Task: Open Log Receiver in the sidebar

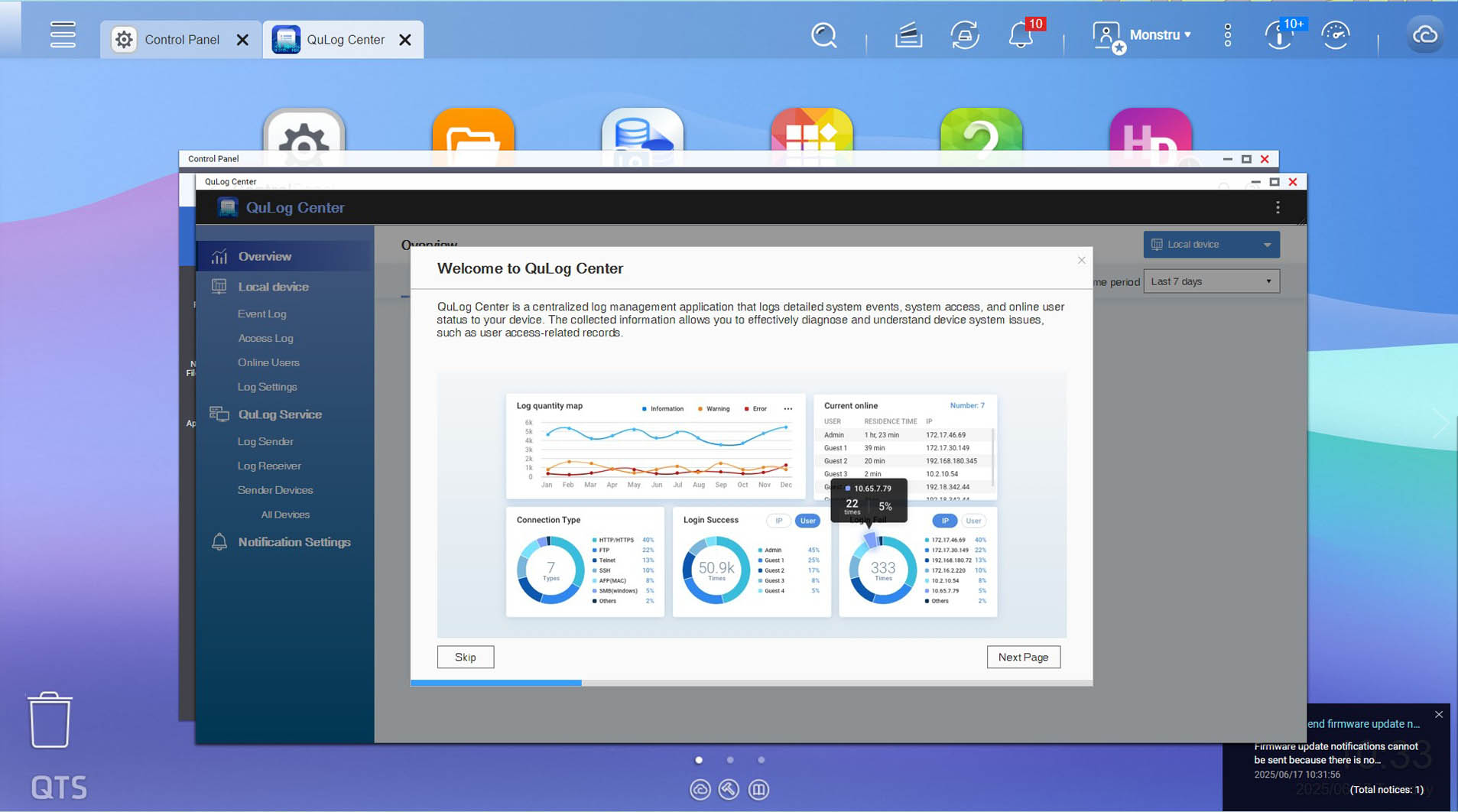Action: click(269, 466)
